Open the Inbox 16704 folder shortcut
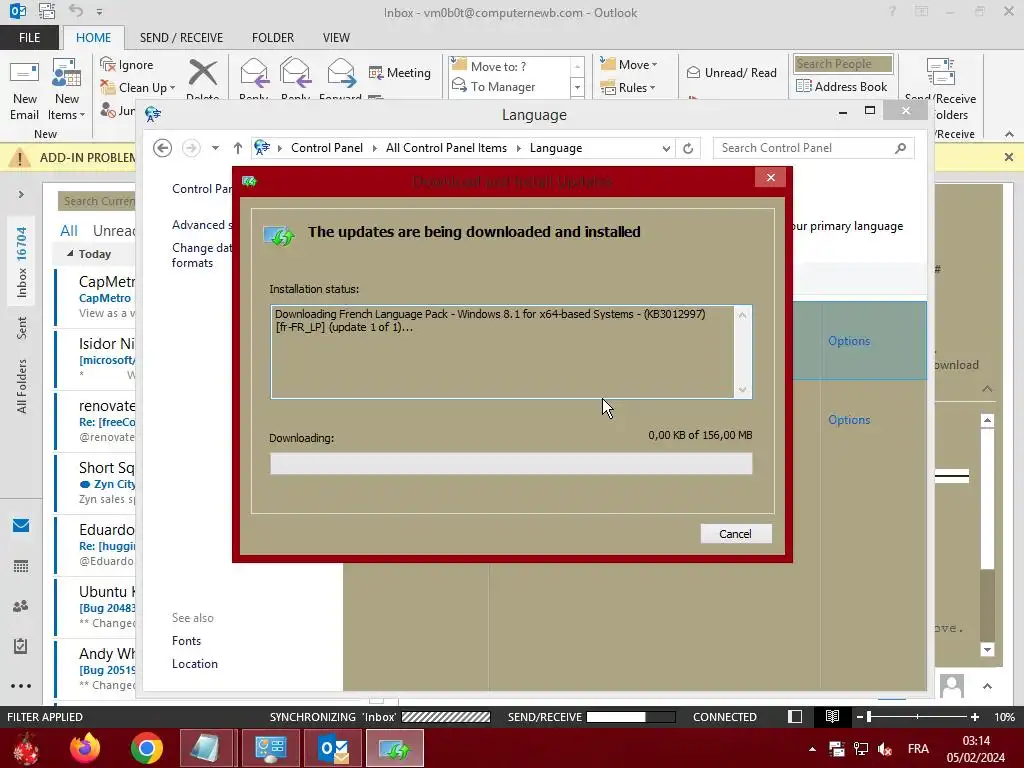This screenshot has height=768, width=1024. coord(22,263)
